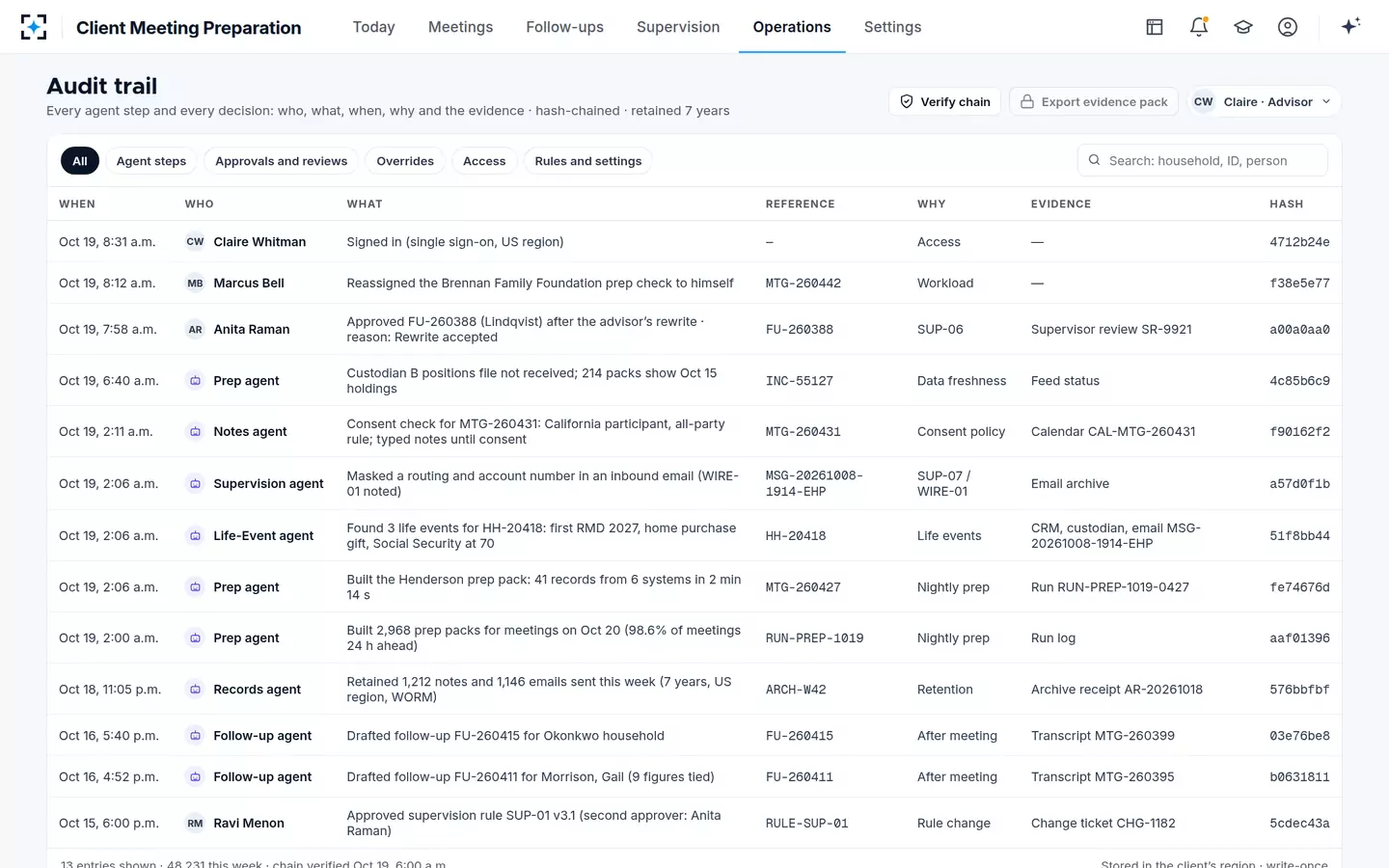This screenshot has height=868, width=1389.
Task: Filter by Approvals and reviews
Action: tap(281, 161)
